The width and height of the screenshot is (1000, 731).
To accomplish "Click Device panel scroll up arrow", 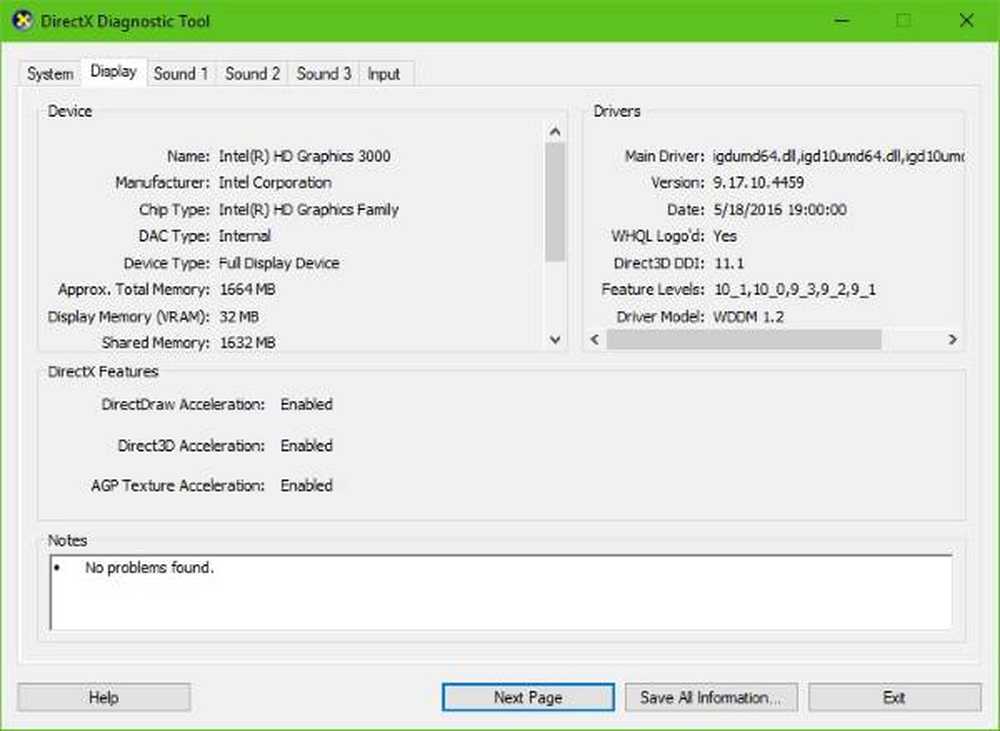I will [x=555, y=132].
